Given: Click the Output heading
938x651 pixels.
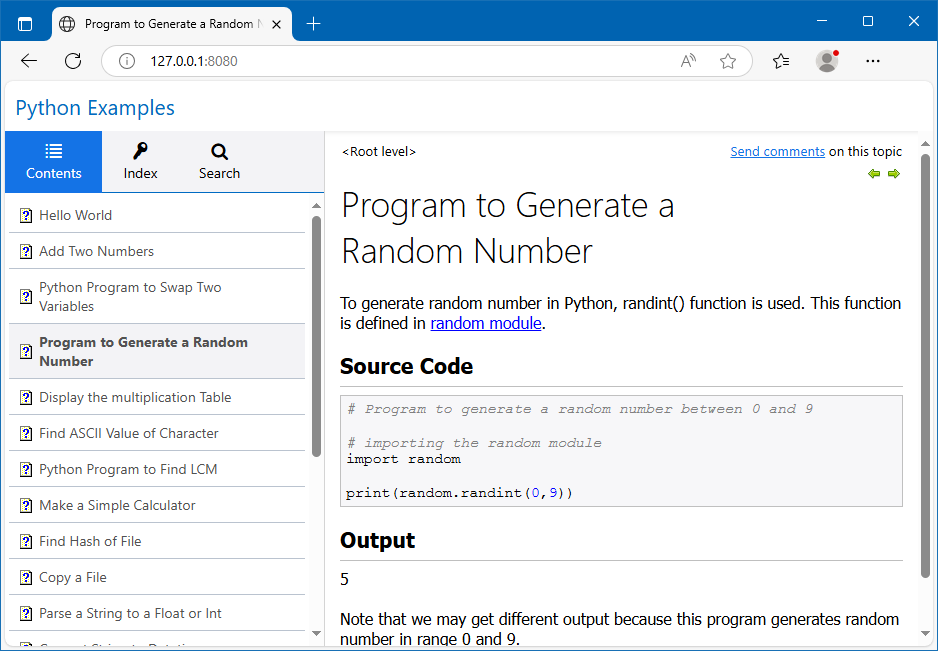Looking at the screenshot, I should click(377, 540).
